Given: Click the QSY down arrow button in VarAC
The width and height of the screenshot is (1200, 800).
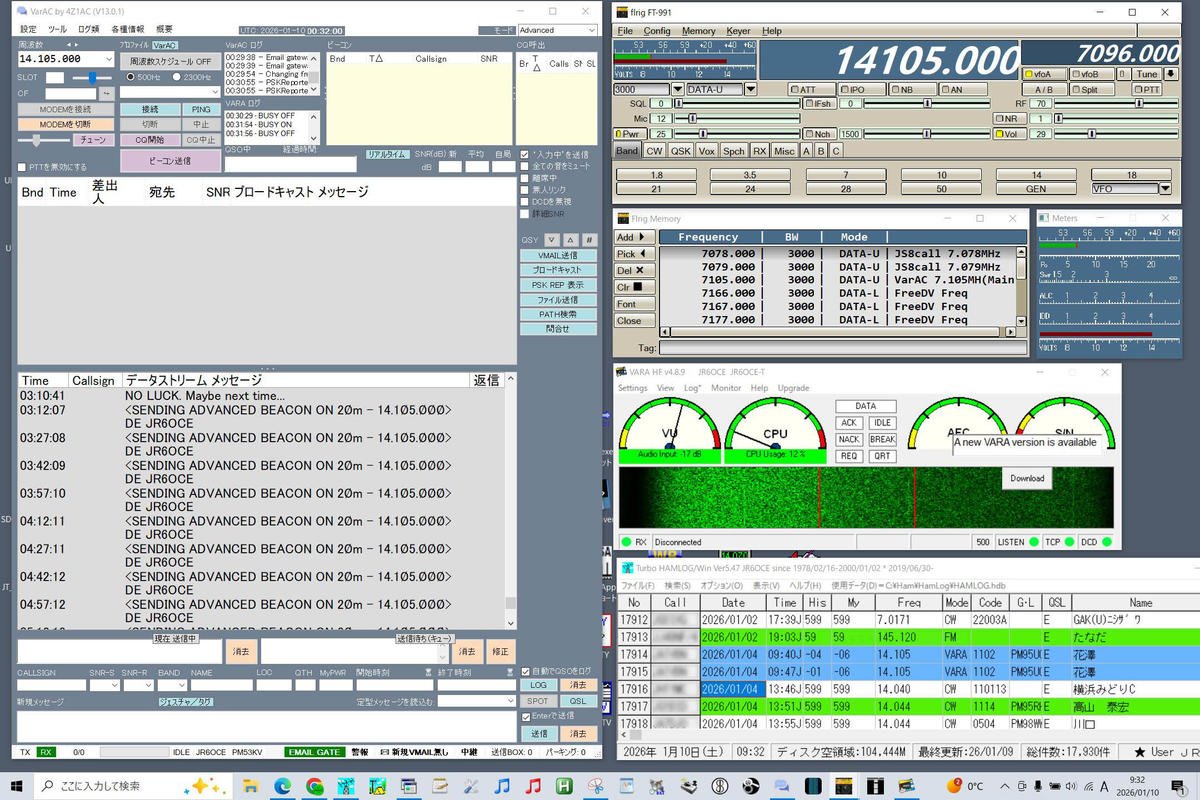Looking at the screenshot, I should [x=552, y=240].
